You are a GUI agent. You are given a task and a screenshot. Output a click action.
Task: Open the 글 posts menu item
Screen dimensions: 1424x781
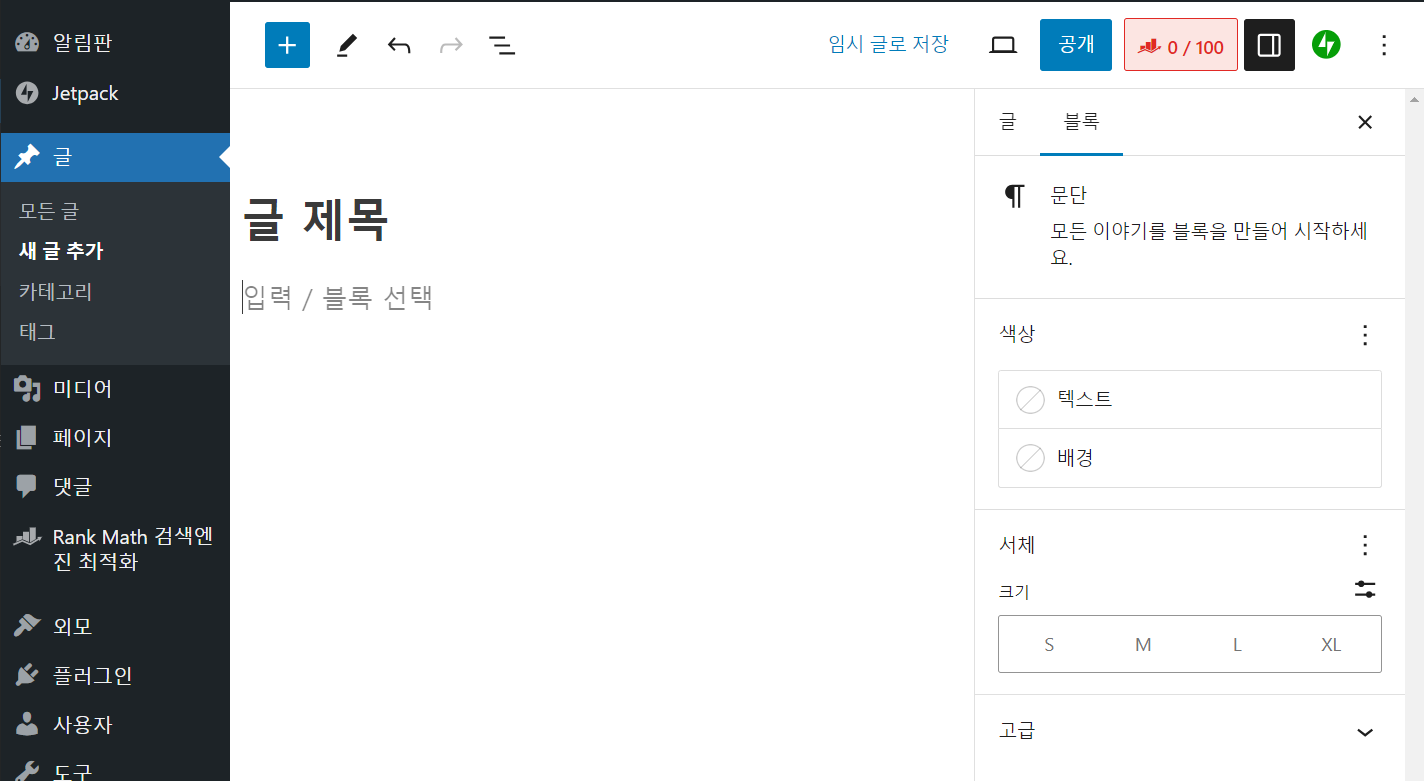115,157
